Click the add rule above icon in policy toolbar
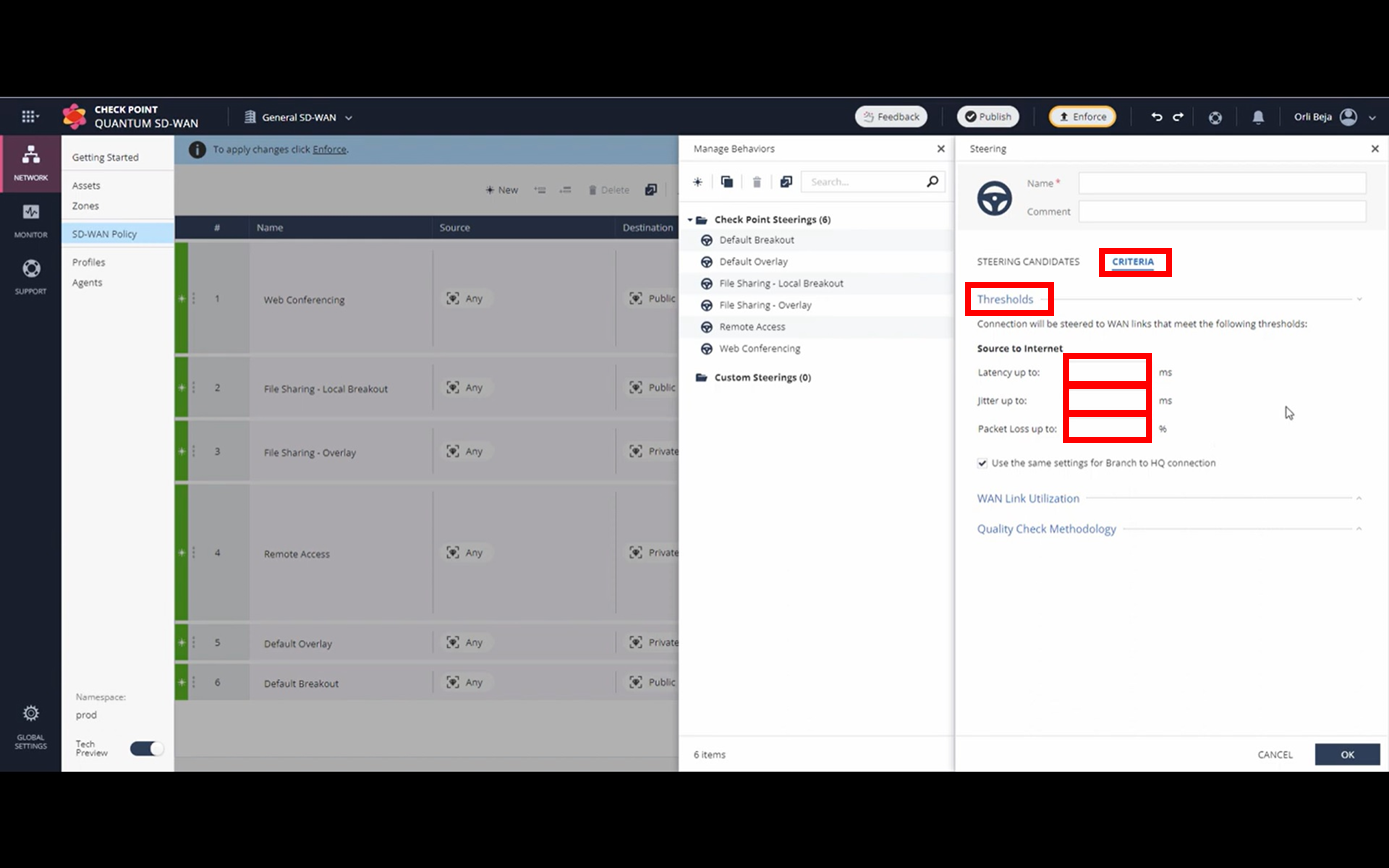 (x=540, y=190)
